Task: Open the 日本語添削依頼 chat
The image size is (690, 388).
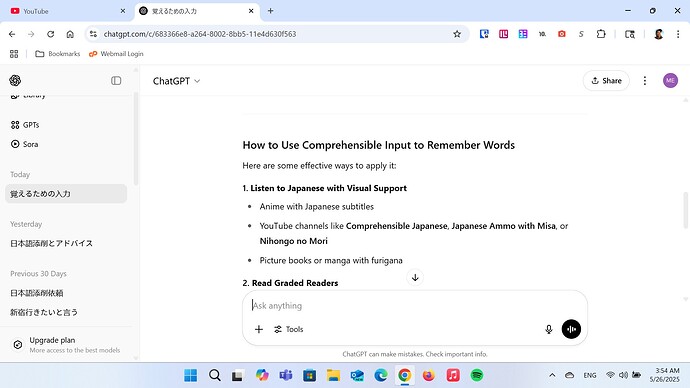Action: [37, 293]
